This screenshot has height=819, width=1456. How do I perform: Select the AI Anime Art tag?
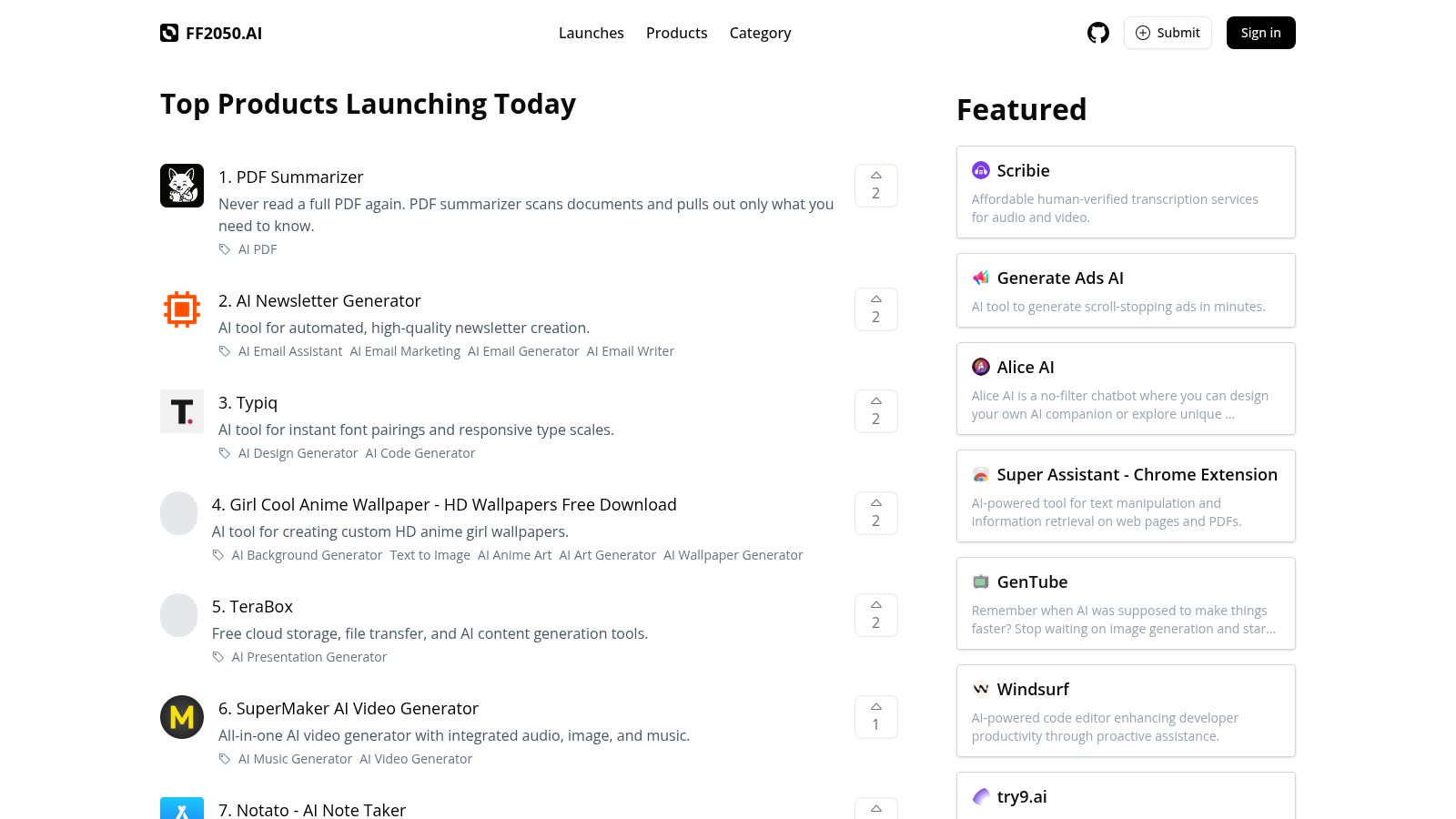(515, 555)
